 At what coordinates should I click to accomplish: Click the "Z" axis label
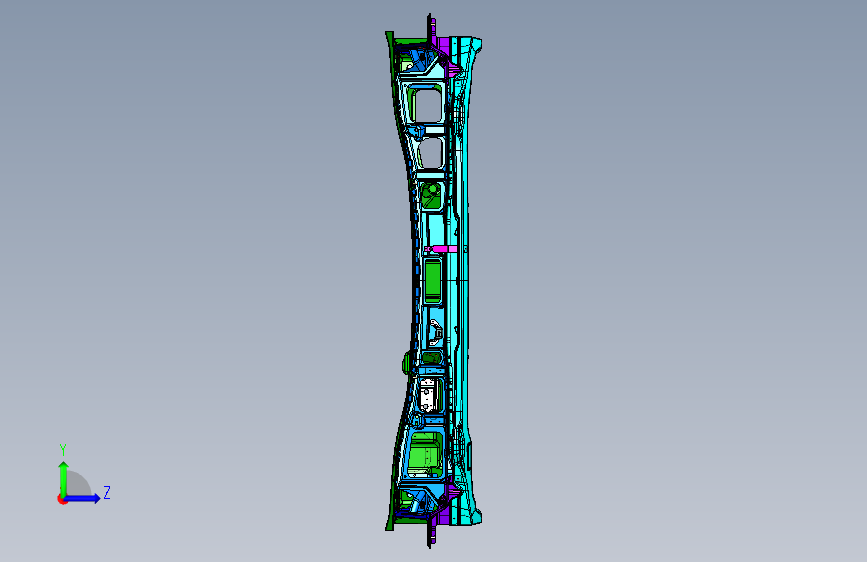click(x=107, y=492)
